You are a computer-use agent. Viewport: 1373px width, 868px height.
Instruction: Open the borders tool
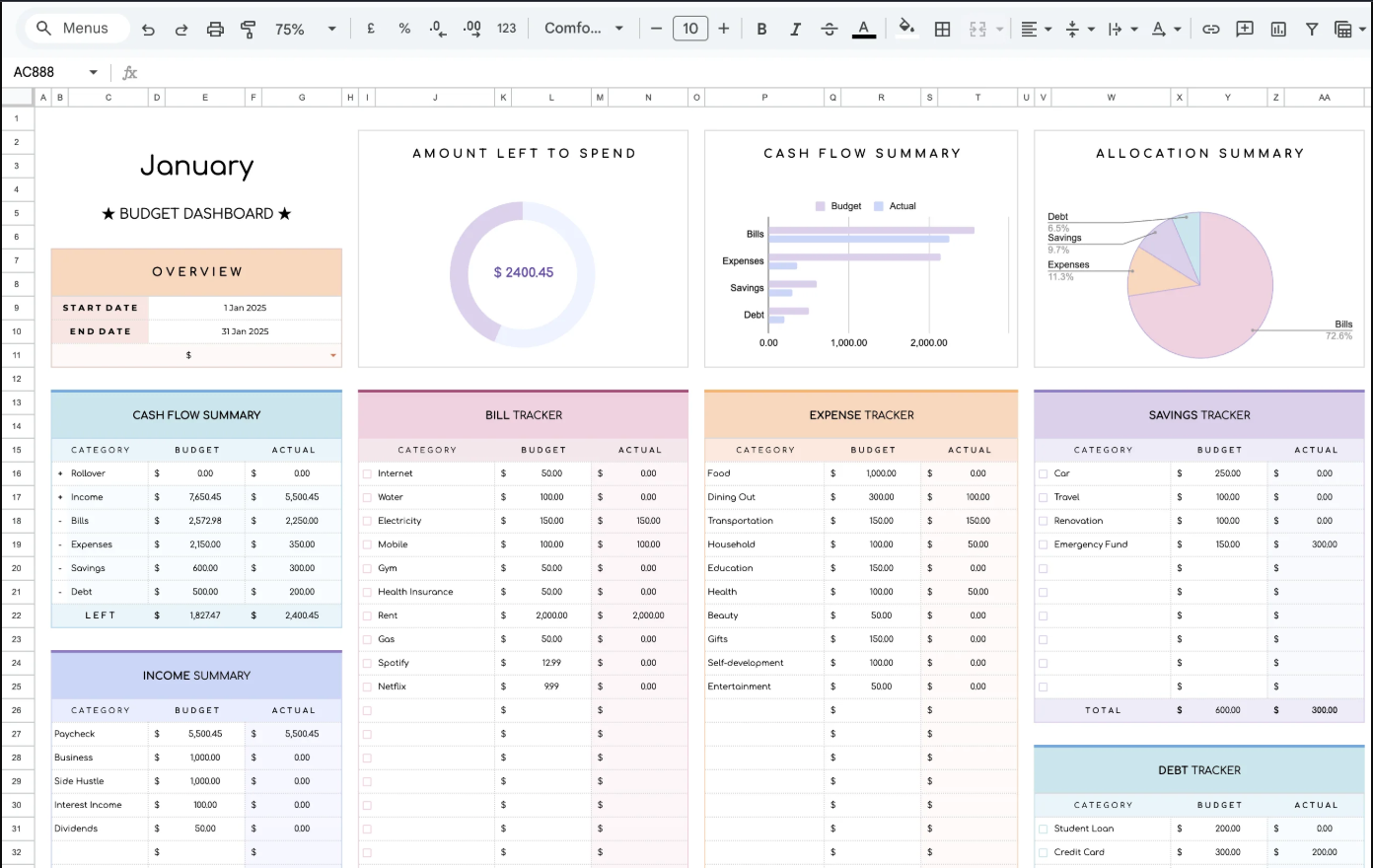pyautogui.click(x=942, y=30)
